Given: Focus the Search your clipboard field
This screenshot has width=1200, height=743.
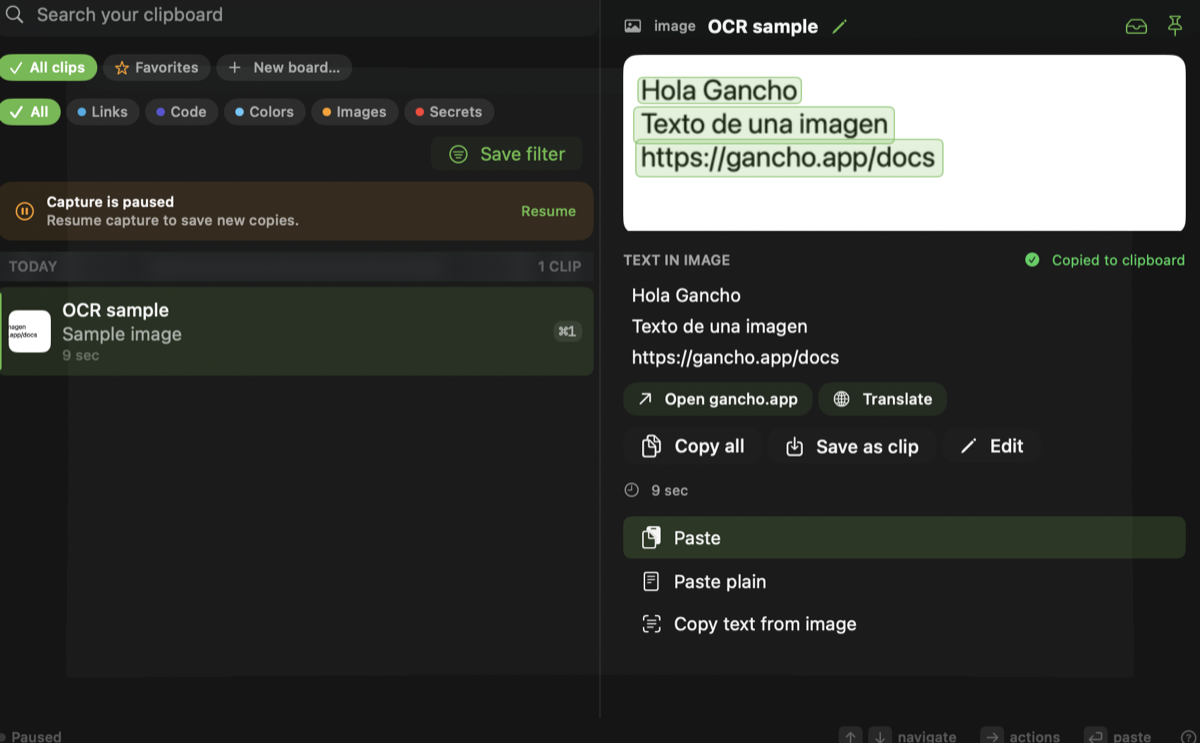Looking at the screenshot, I should pos(300,15).
